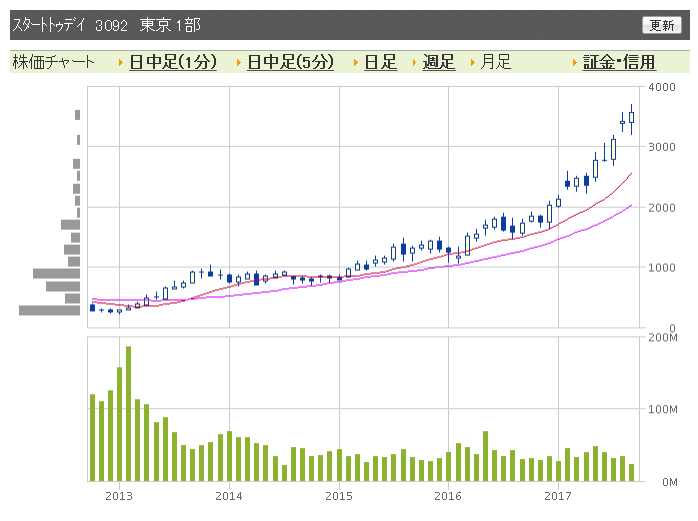The height and width of the screenshot is (521, 698).
Task: Switch to the 日足 daily chart
Action: pos(380,62)
